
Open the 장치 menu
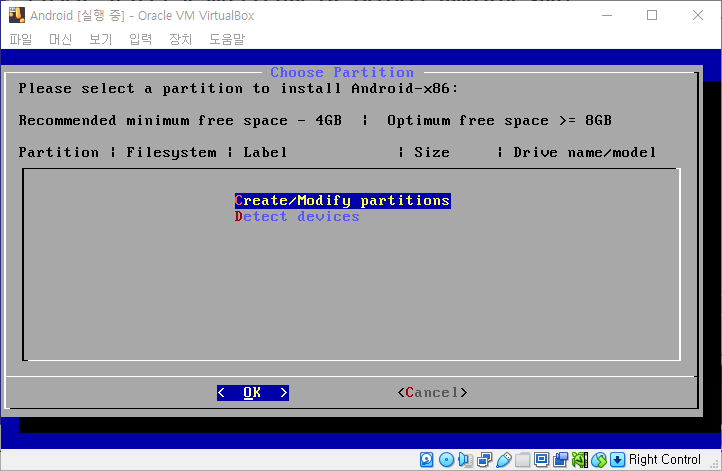point(180,39)
